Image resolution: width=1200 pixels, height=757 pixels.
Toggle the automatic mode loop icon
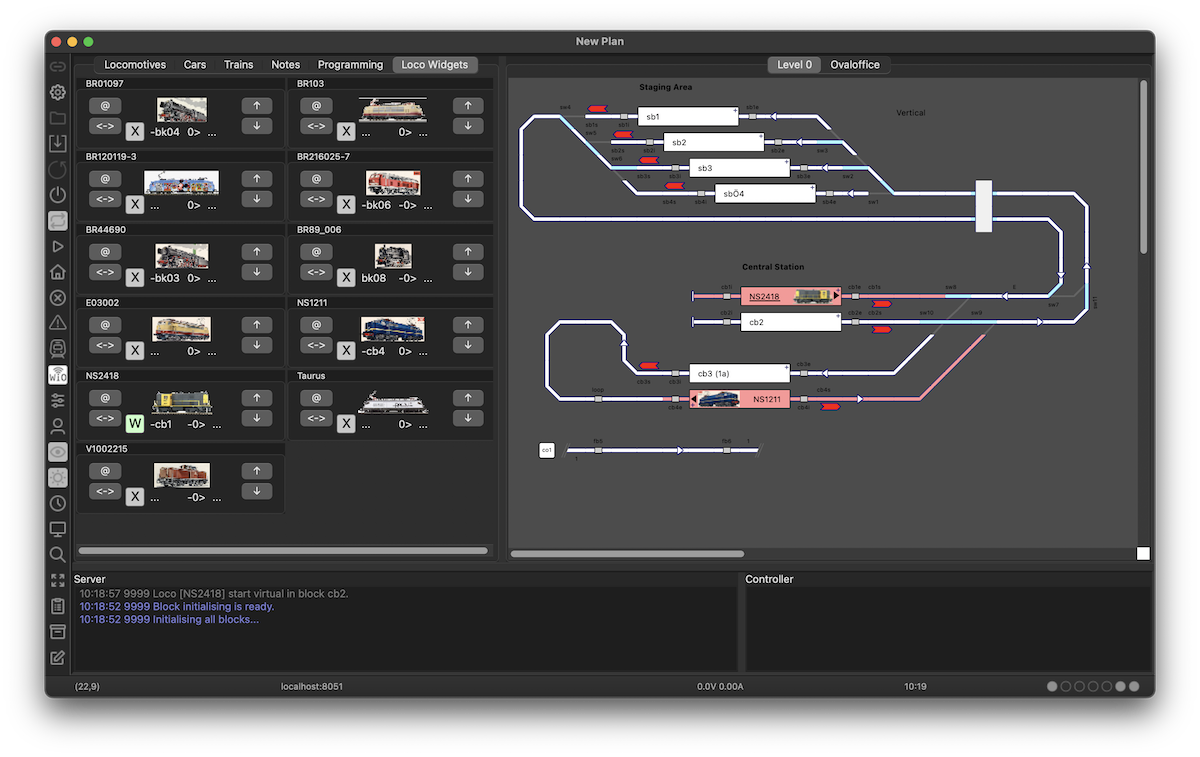tap(58, 221)
